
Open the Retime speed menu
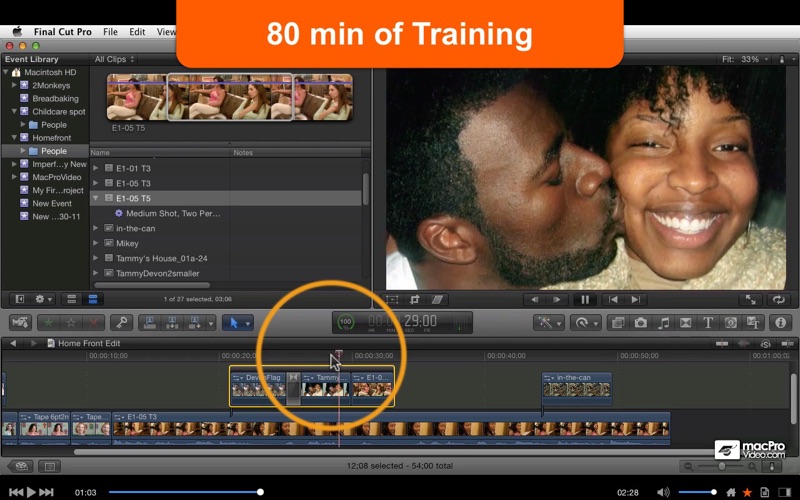[585, 322]
